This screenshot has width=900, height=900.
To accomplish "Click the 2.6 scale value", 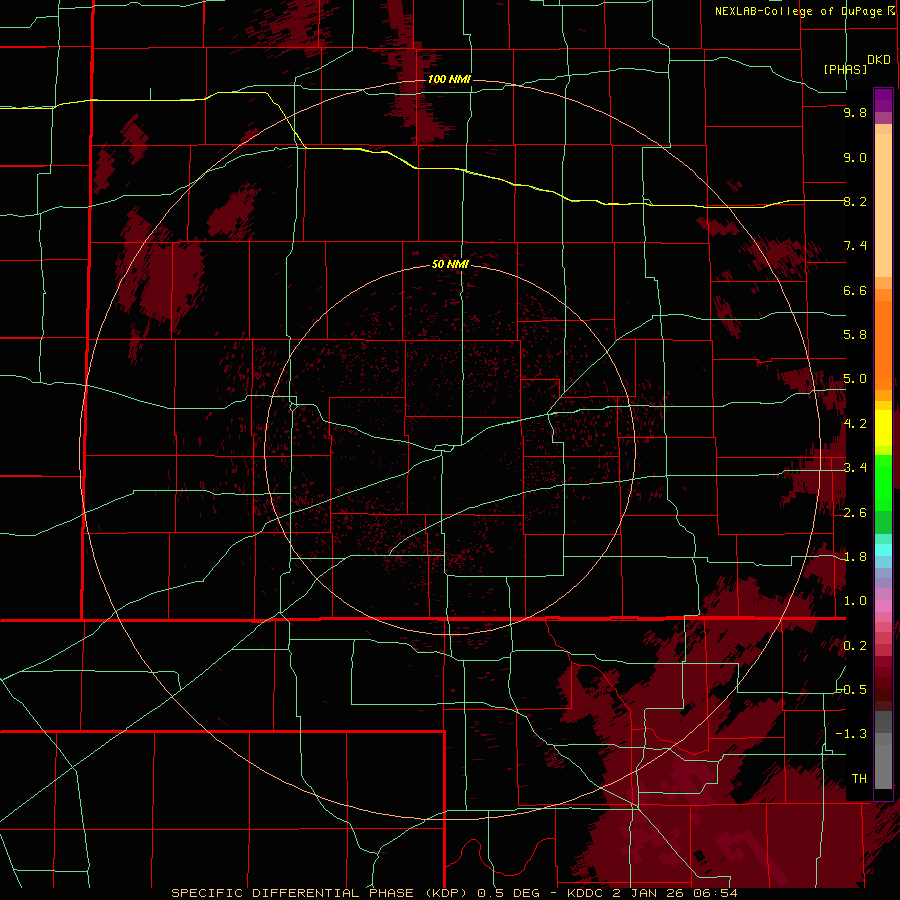I will [855, 513].
